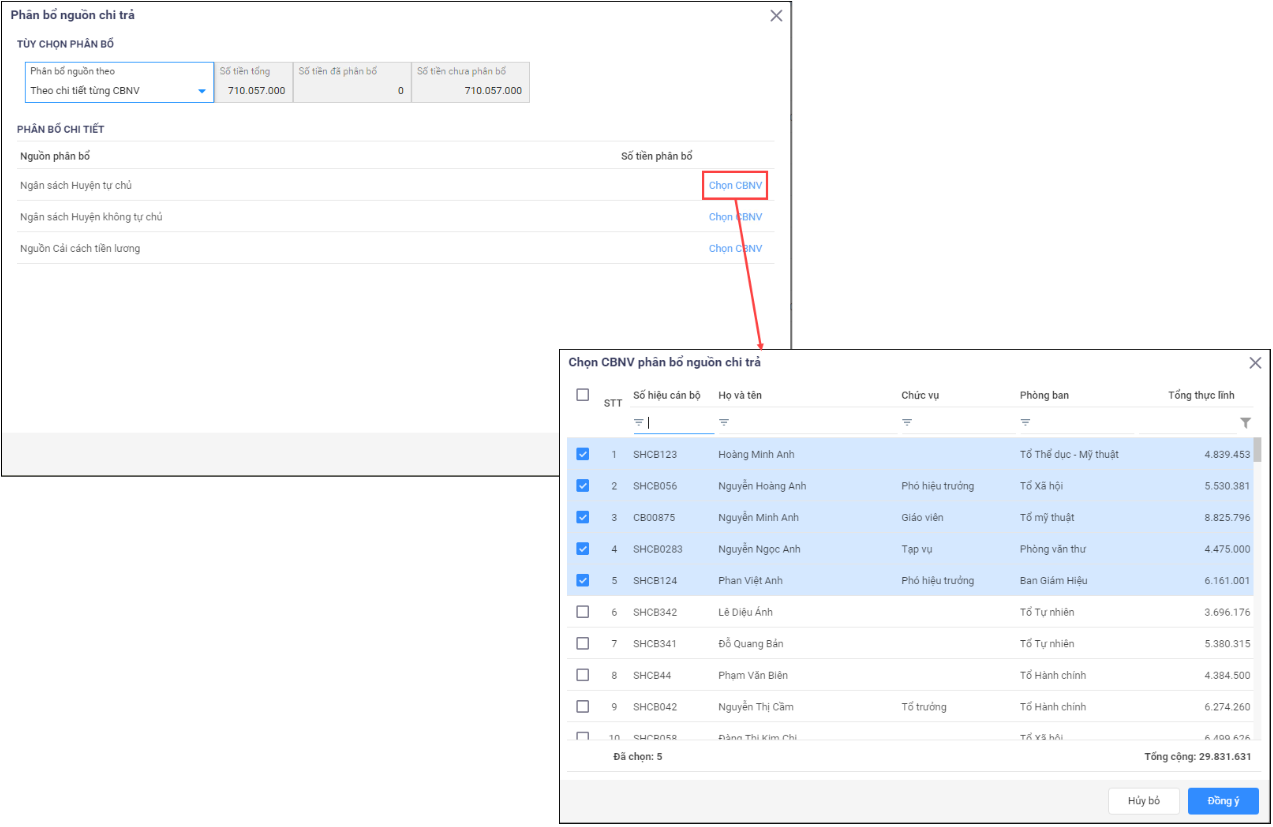1273x827 pixels.
Task: Close the Phân bổ nguồn chi trả dialog
Action: pyautogui.click(x=776, y=16)
